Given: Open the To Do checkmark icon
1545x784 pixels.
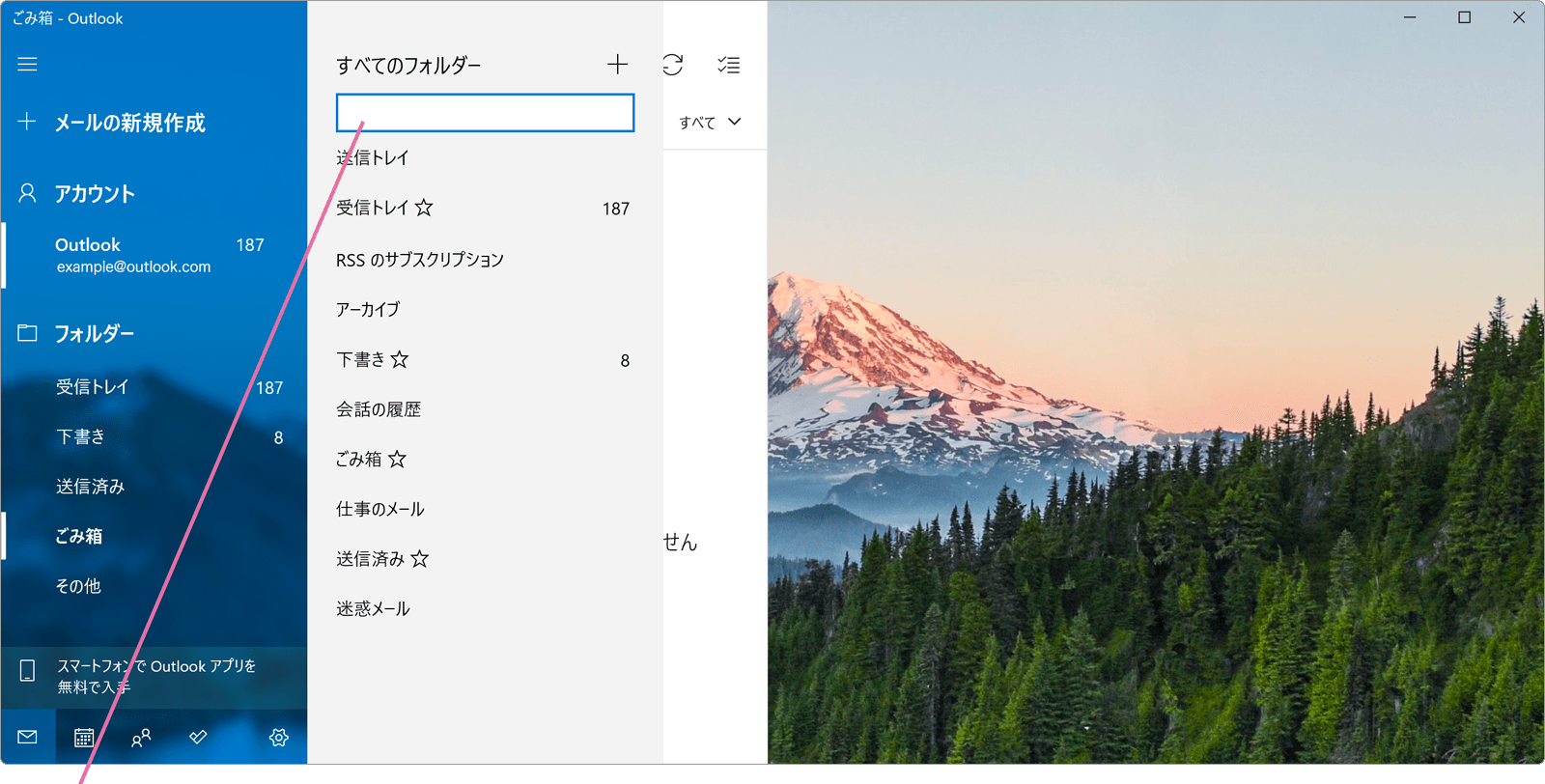Looking at the screenshot, I should pyautogui.click(x=198, y=737).
